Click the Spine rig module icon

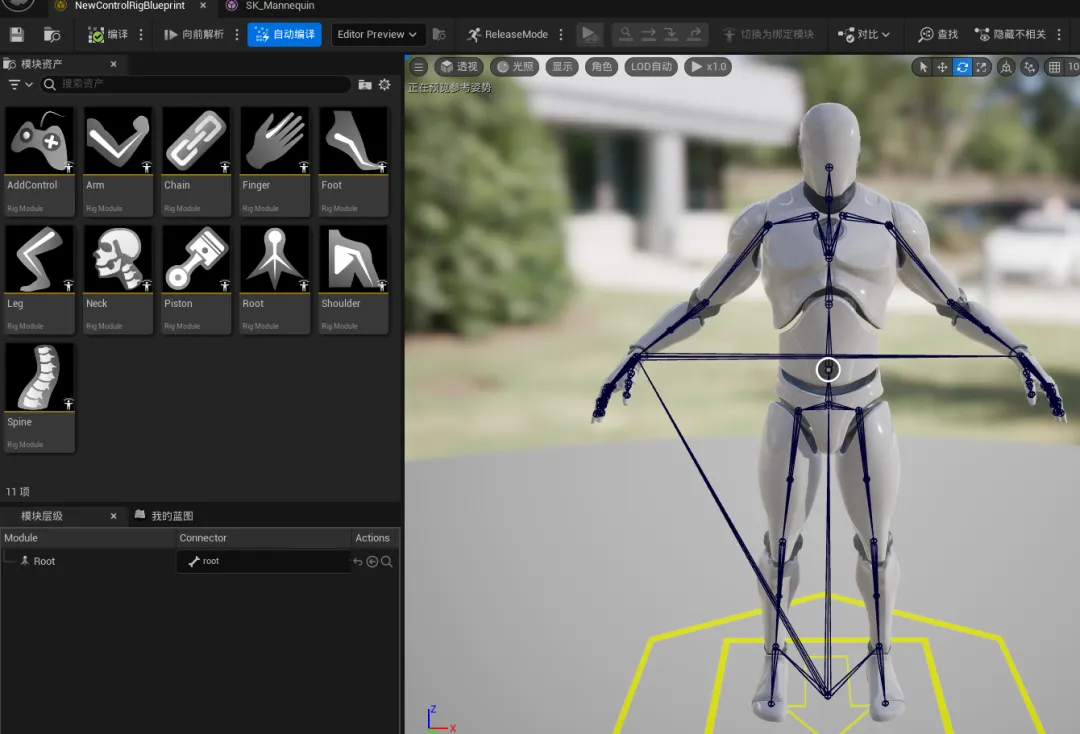[40, 379]
